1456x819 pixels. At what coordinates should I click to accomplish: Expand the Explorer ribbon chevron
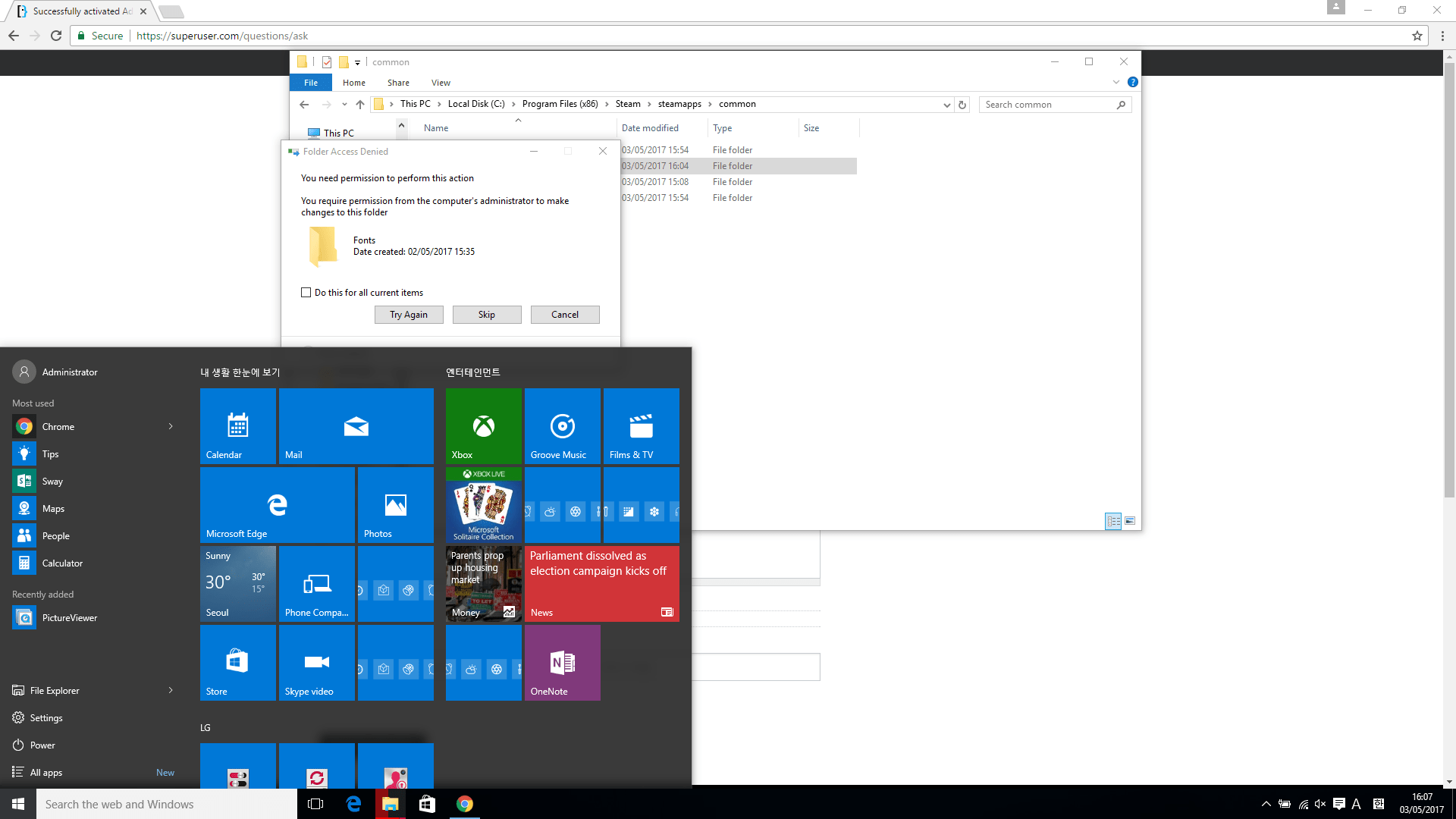point(1116,82)
